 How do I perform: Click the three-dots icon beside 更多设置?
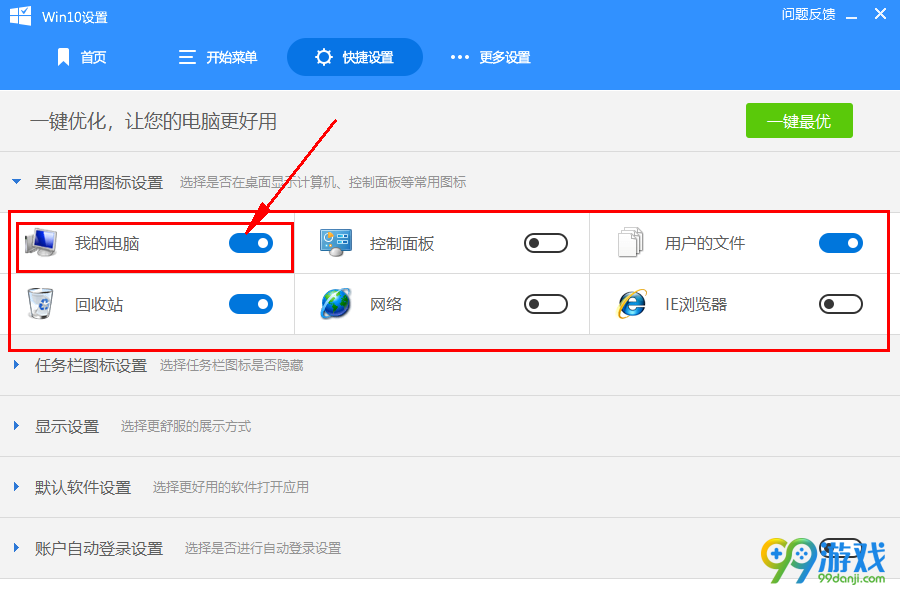click(460, 57)
